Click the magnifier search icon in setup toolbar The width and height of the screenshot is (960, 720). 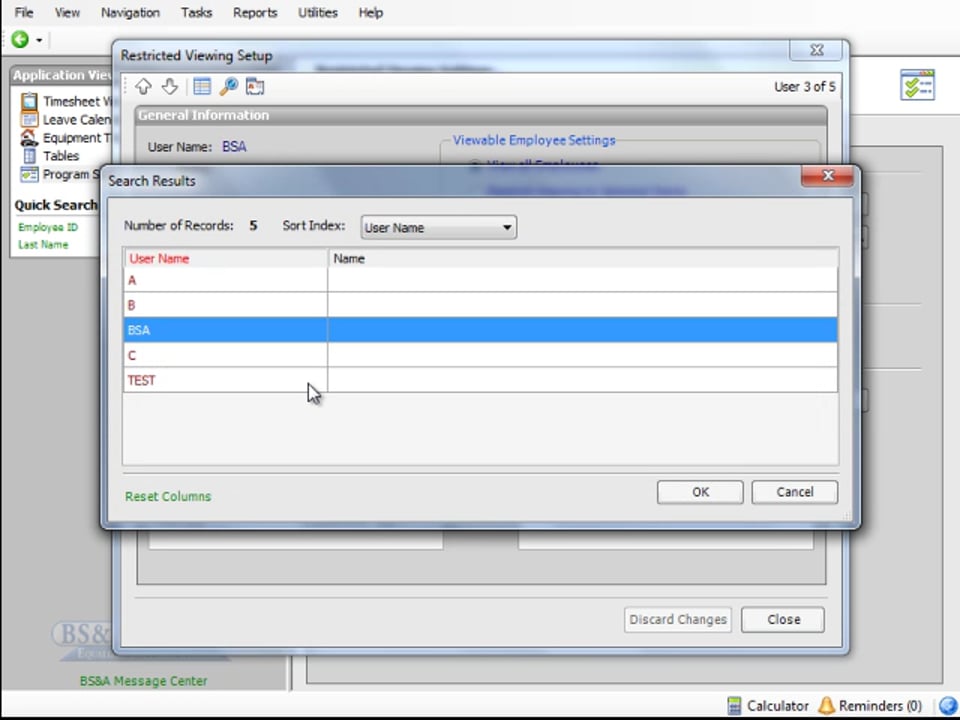228,86
